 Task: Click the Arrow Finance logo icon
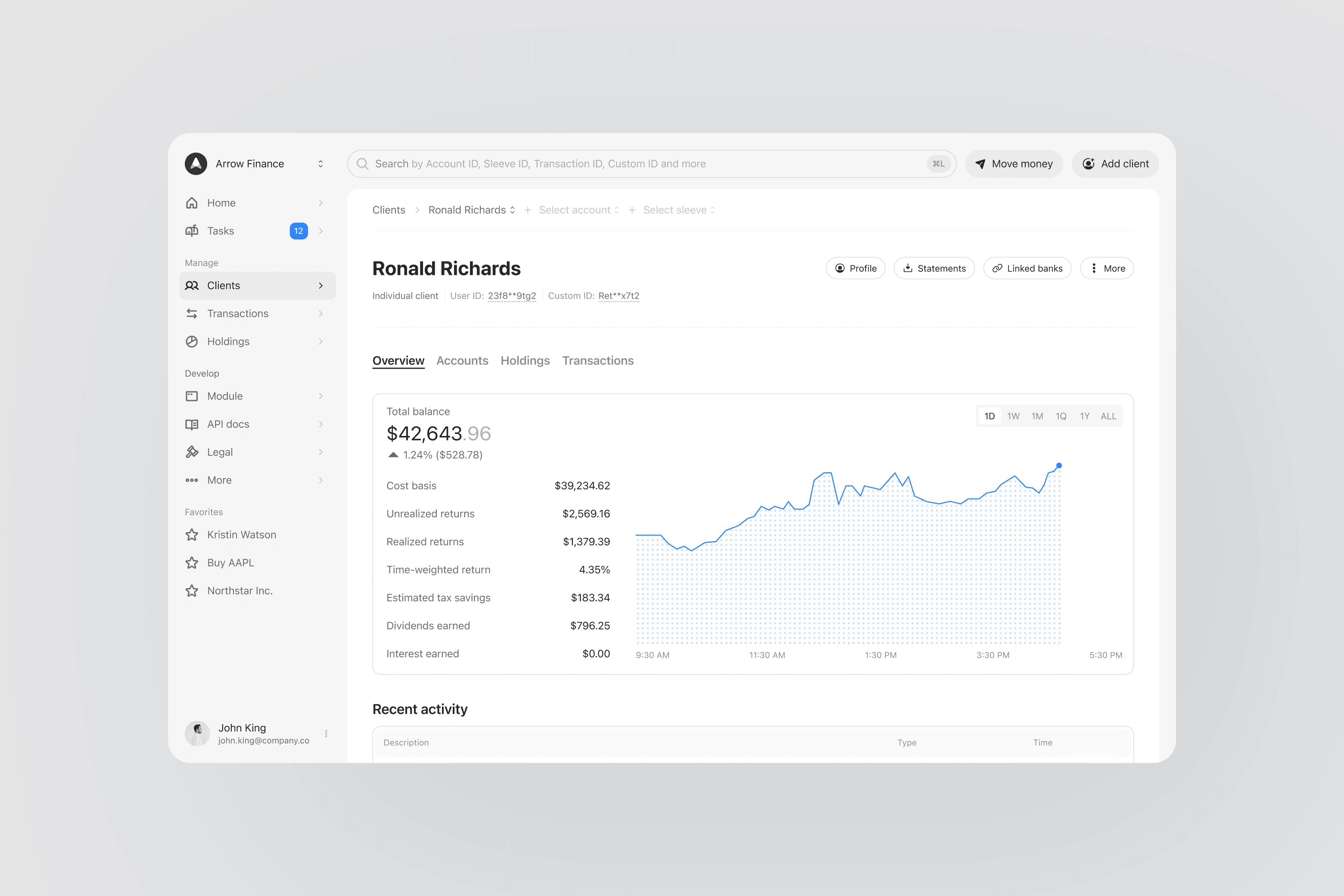196,164
